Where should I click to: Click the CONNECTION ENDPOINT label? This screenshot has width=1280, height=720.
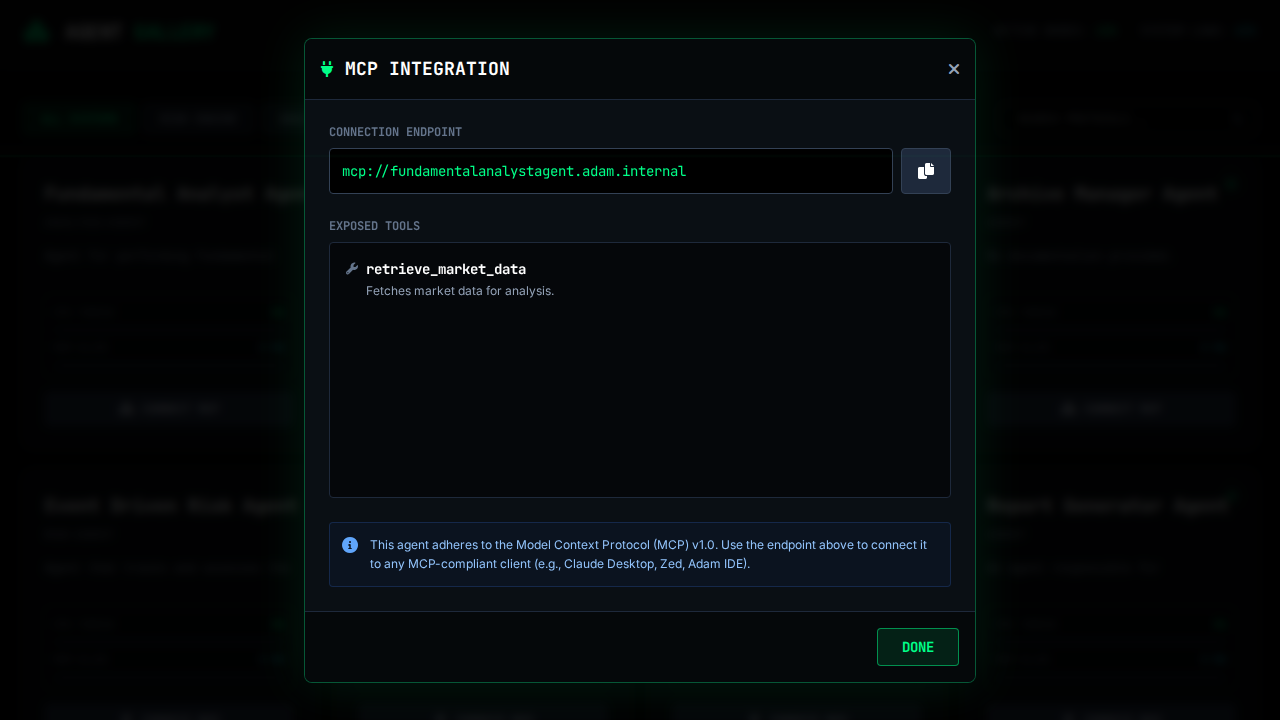(395, 132)
